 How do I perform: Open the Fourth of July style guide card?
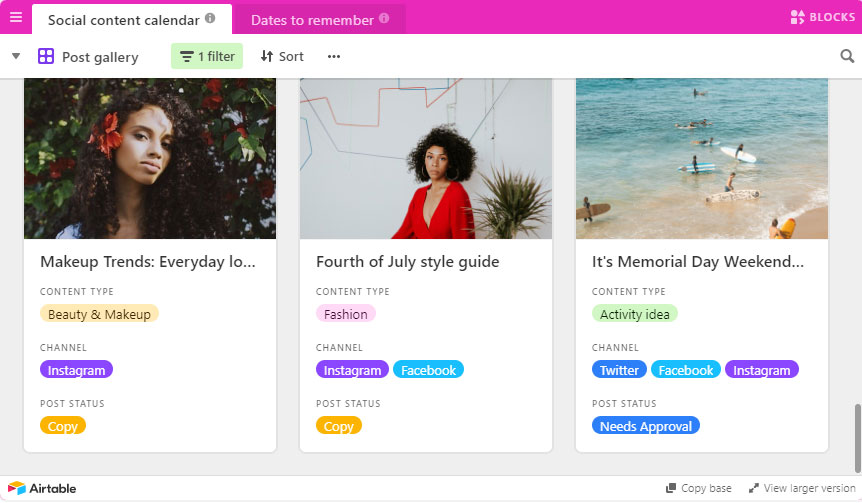426,265
